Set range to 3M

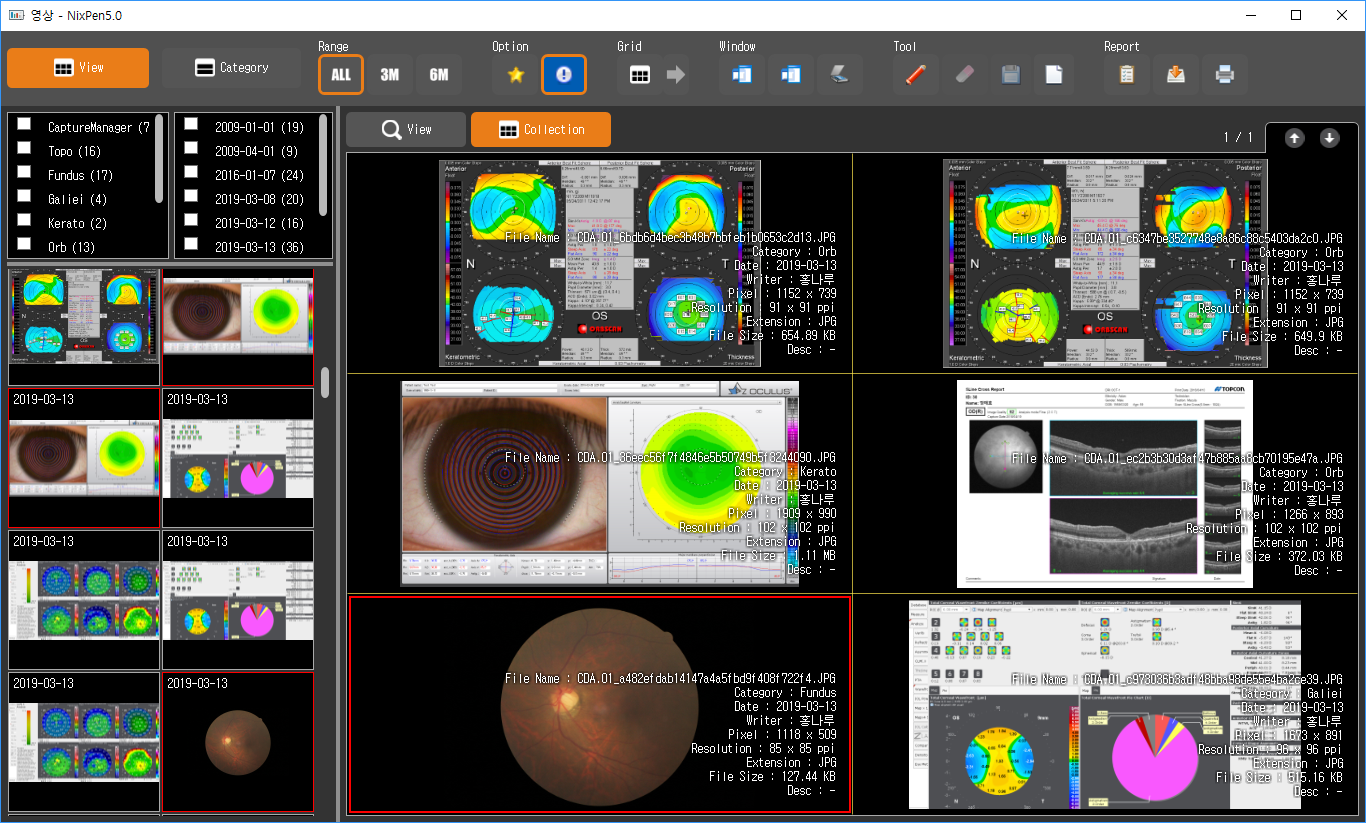tap(389, 75)
